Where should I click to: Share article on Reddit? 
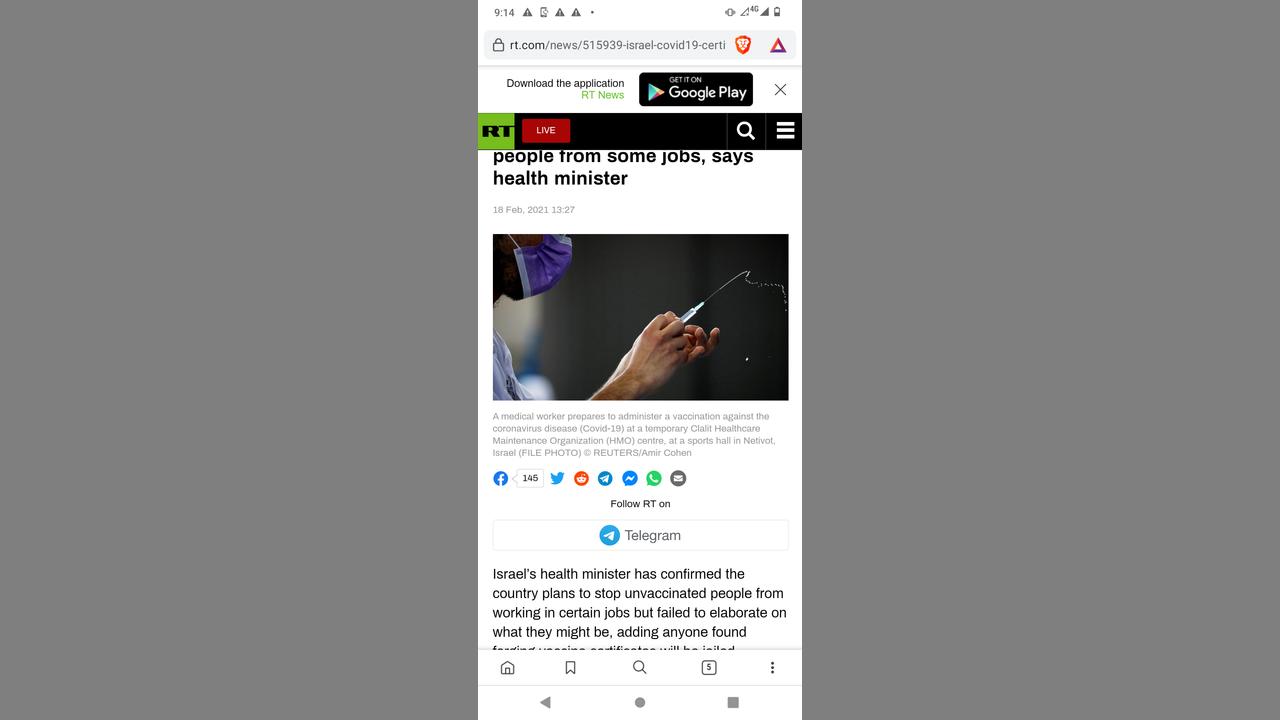tap(581, 478)
